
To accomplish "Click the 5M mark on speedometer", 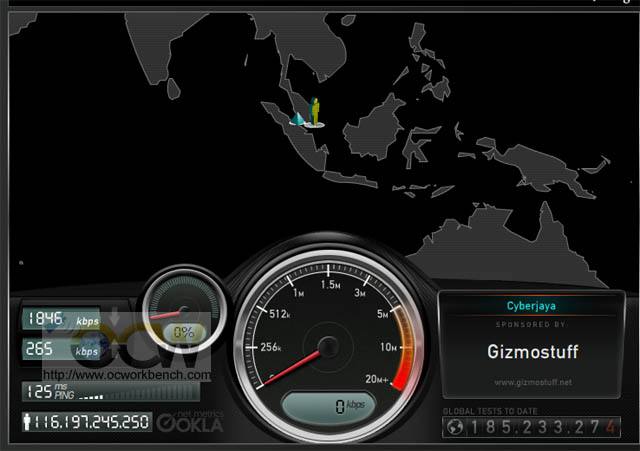I will click(x=383, y=314).
